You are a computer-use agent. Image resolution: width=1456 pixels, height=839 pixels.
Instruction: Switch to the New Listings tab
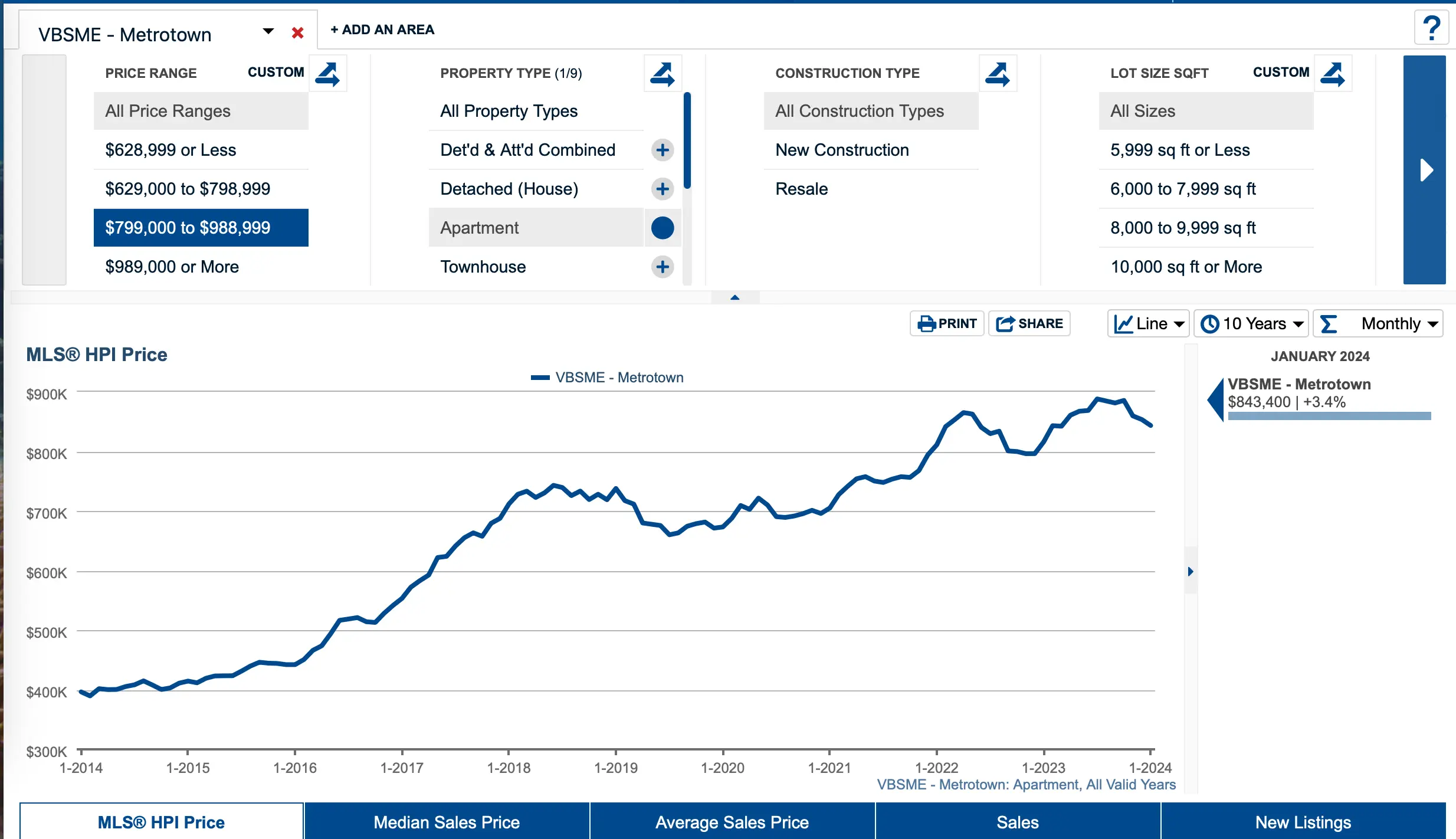coord(1303,822)
